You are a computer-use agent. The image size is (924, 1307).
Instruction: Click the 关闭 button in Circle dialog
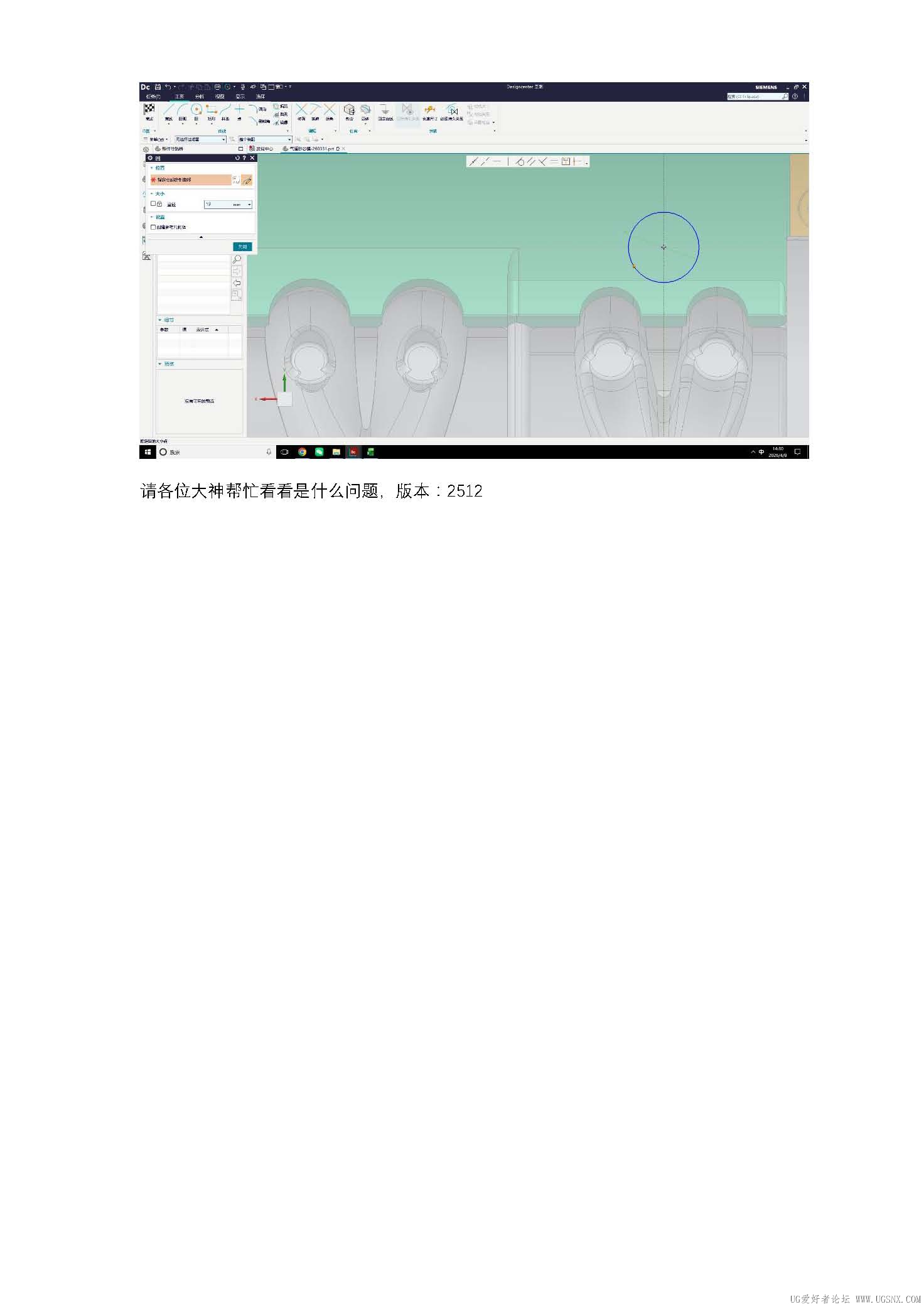click(x=243, y=247)
